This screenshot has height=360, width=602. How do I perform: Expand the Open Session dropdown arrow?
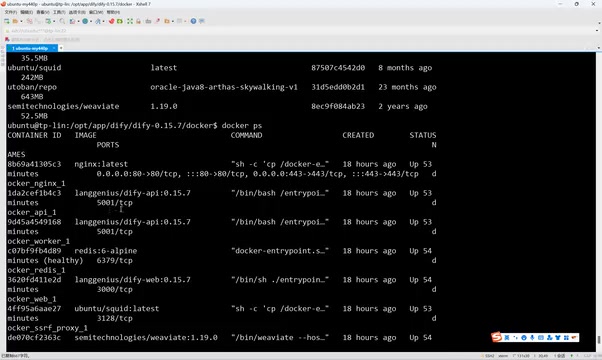click(21, 21)
